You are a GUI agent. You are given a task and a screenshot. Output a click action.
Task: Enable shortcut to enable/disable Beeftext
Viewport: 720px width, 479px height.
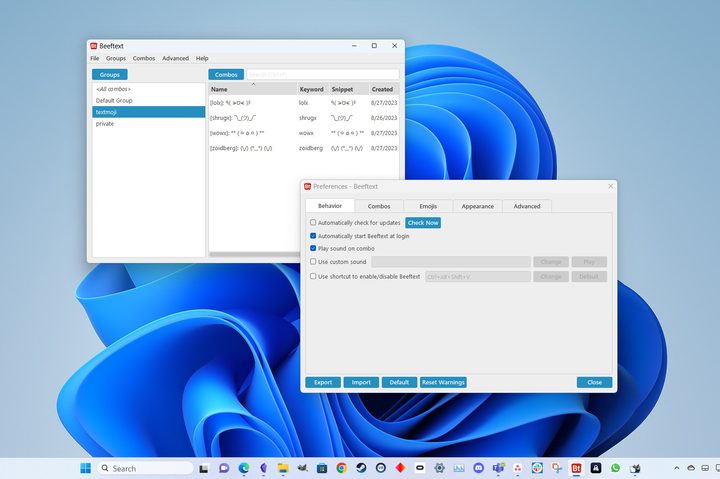tap(313, 276)
